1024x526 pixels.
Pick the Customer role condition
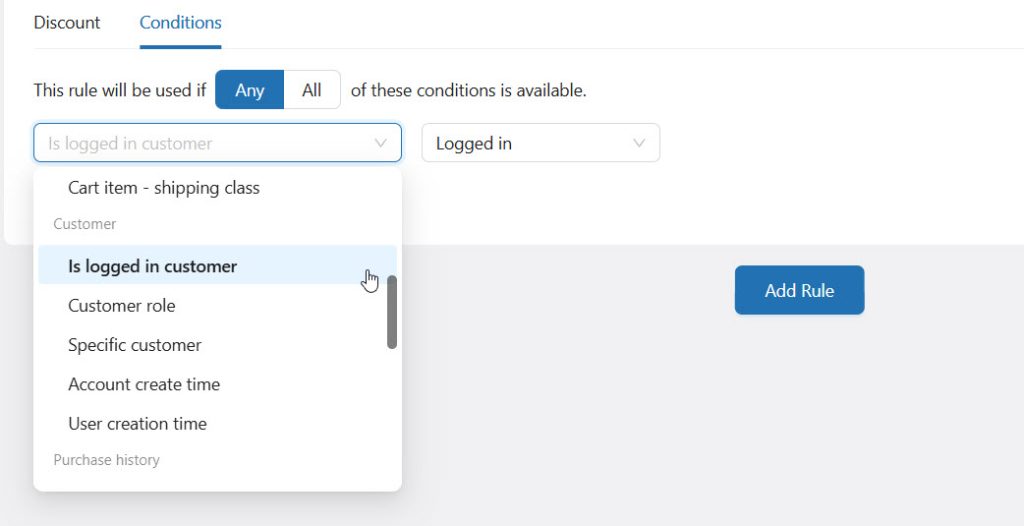(x=121, y=306)
